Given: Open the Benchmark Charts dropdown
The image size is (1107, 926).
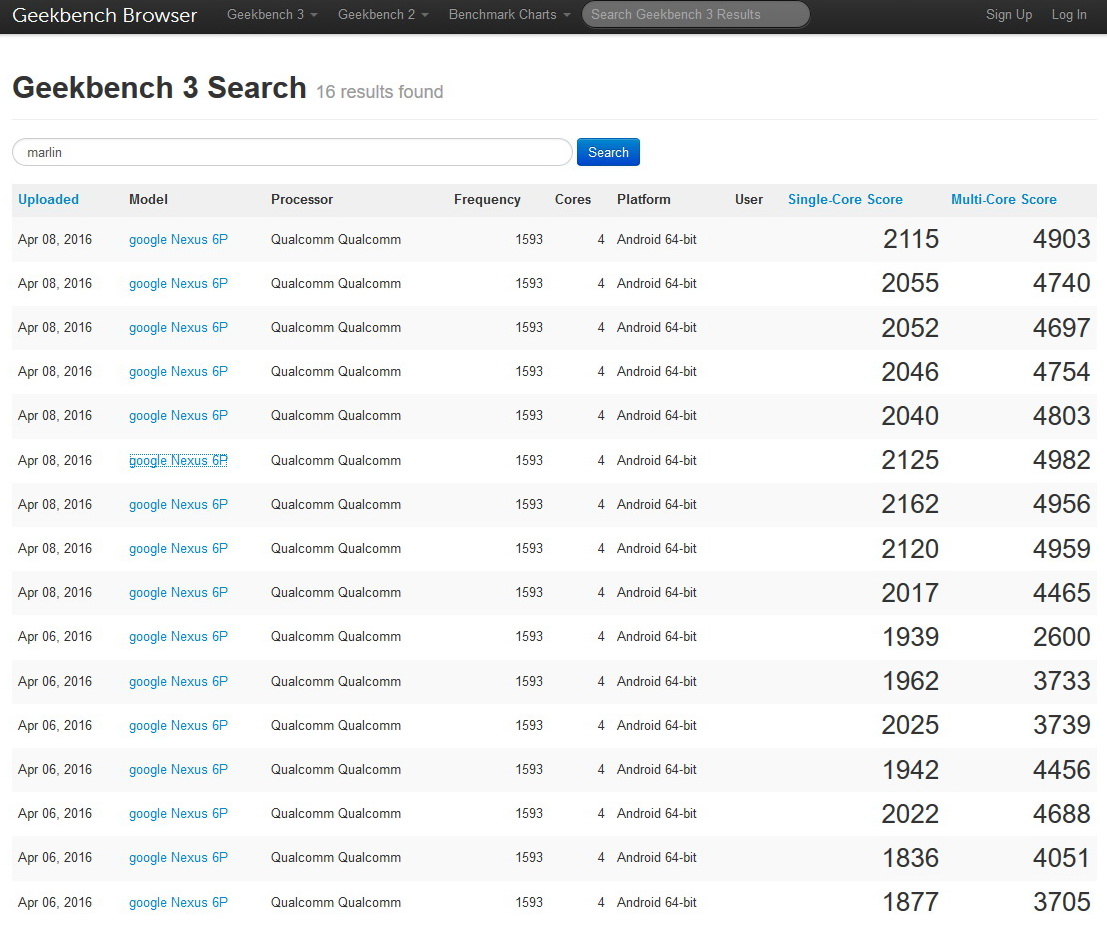Looking at the screenshot, I should [x=509, y=15].
